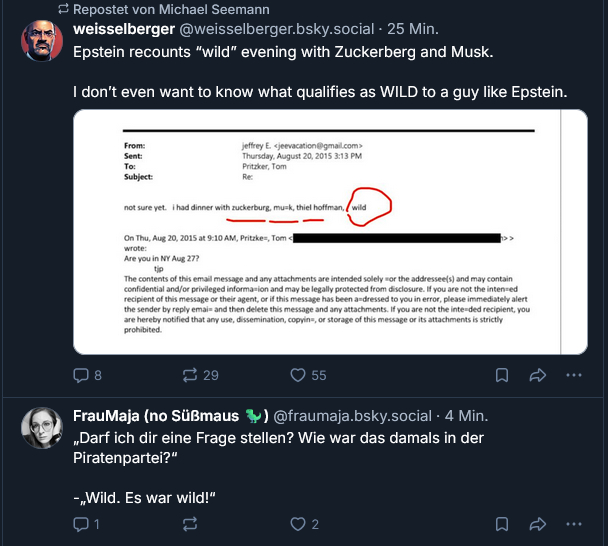This screenshot has height=546, width=608.
Task: Bookmark FrauMaja's Piratenpartei post
Action: pyautogui.click(x=503, y=524)
